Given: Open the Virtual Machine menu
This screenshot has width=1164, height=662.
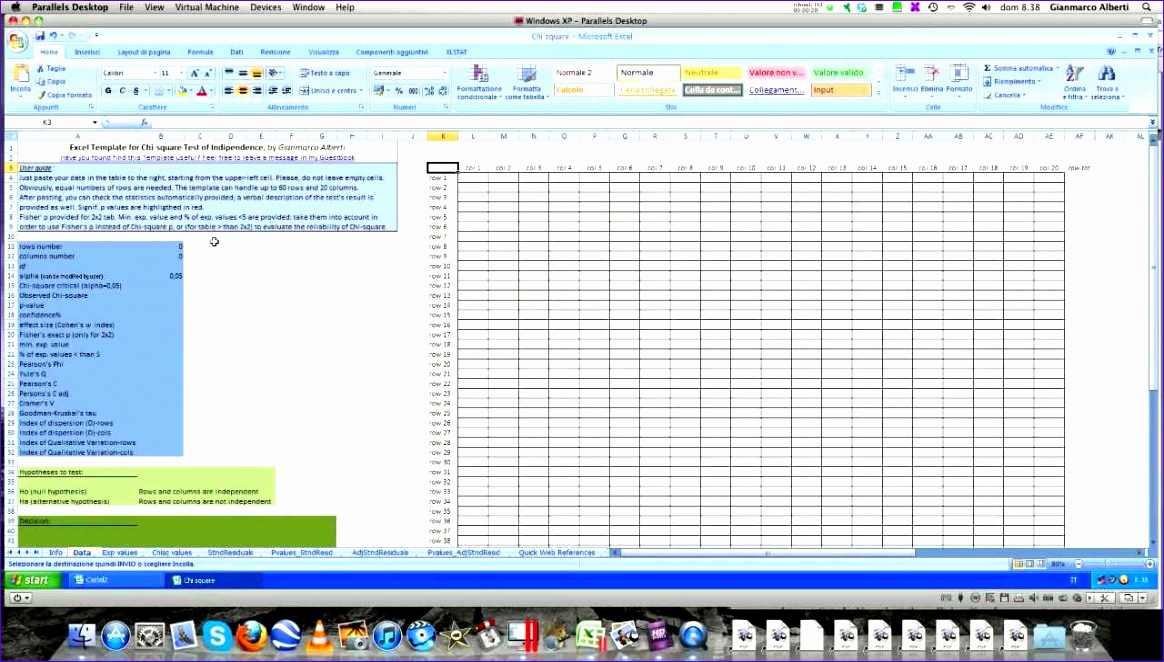Looking at the screenshot, I should (208, 7).
